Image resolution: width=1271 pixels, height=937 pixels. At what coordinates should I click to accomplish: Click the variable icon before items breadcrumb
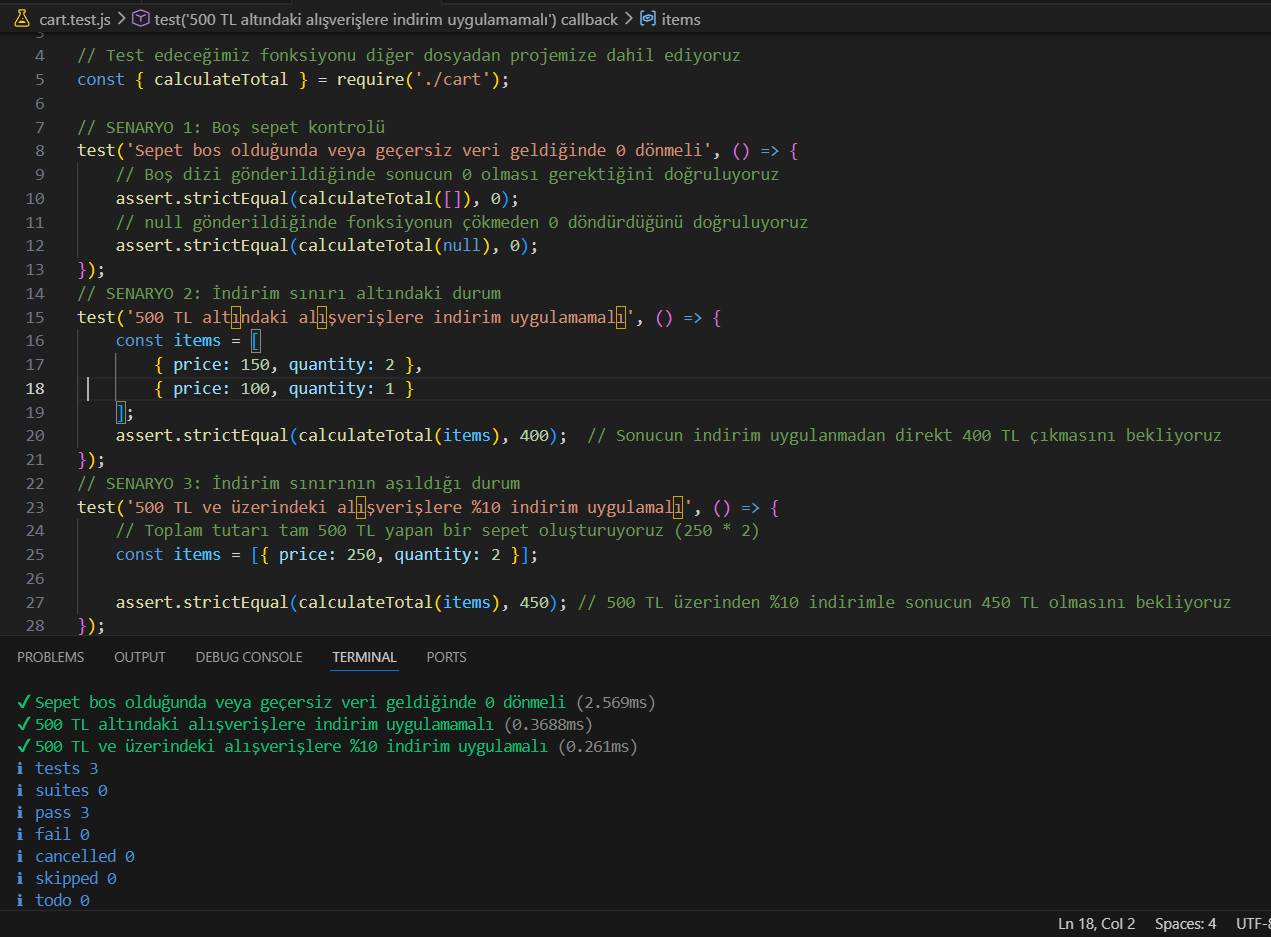pyautogui.click(x=648, y=19)
